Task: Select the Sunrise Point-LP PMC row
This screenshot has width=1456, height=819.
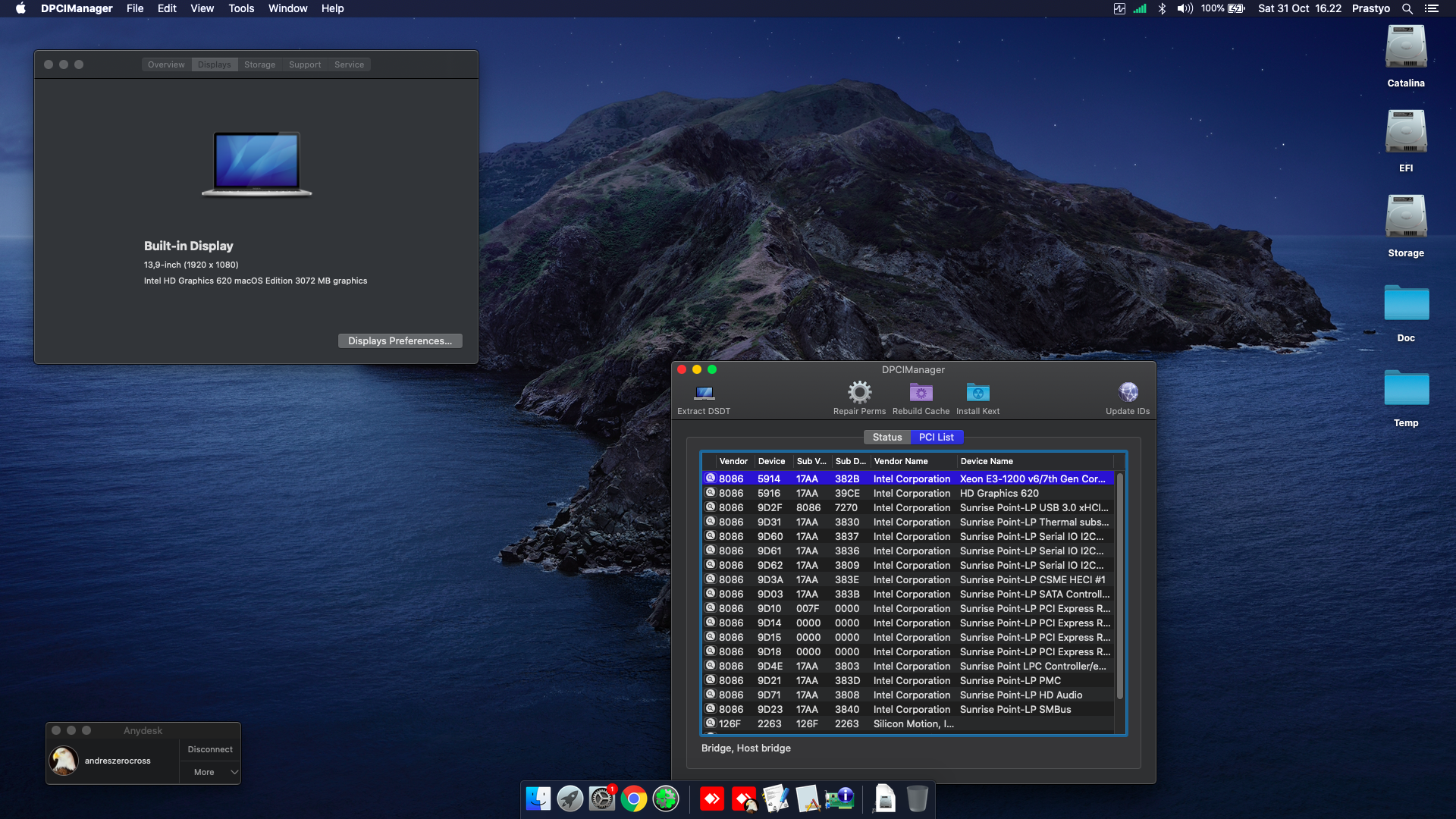Action: [908, 680]
